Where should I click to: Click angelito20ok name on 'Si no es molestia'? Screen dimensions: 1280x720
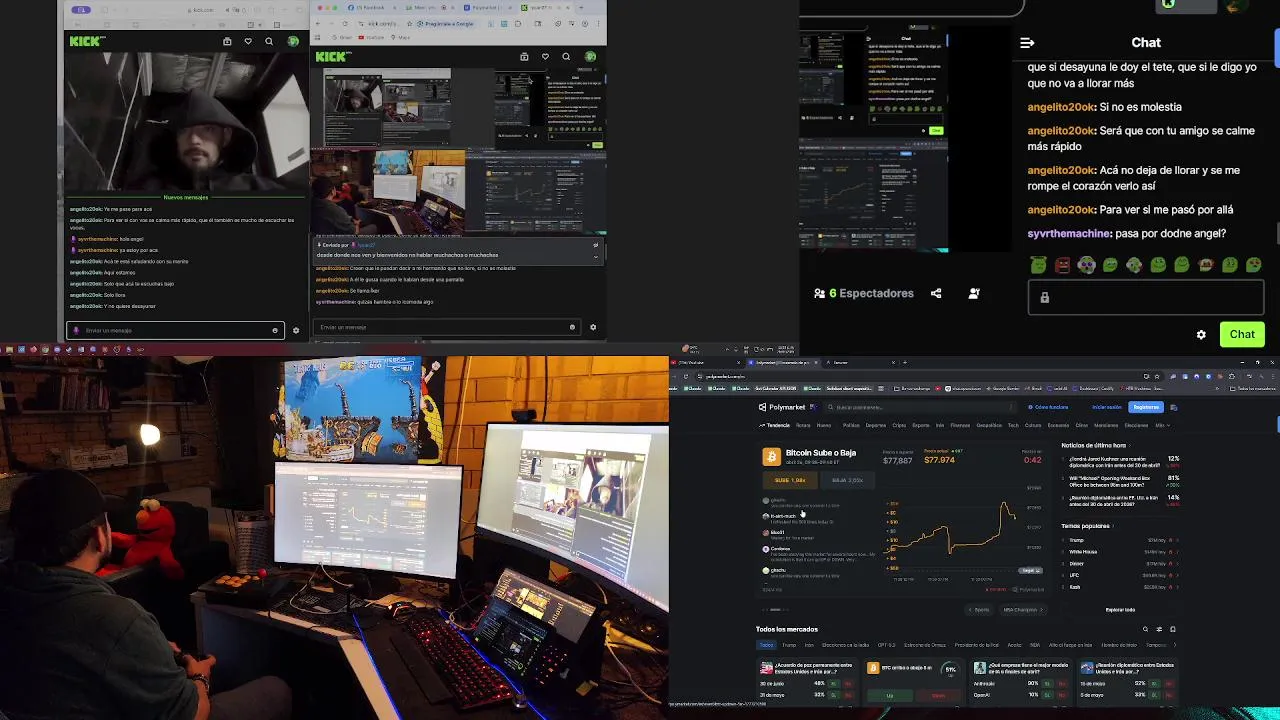coord(1061,107)
